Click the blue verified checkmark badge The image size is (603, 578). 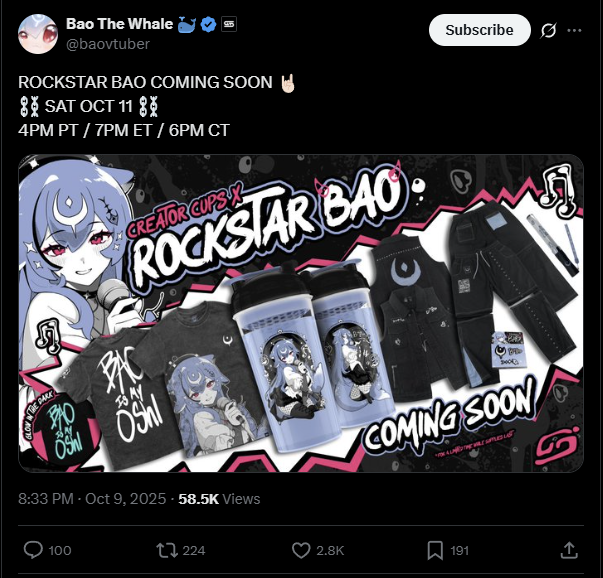208,24
